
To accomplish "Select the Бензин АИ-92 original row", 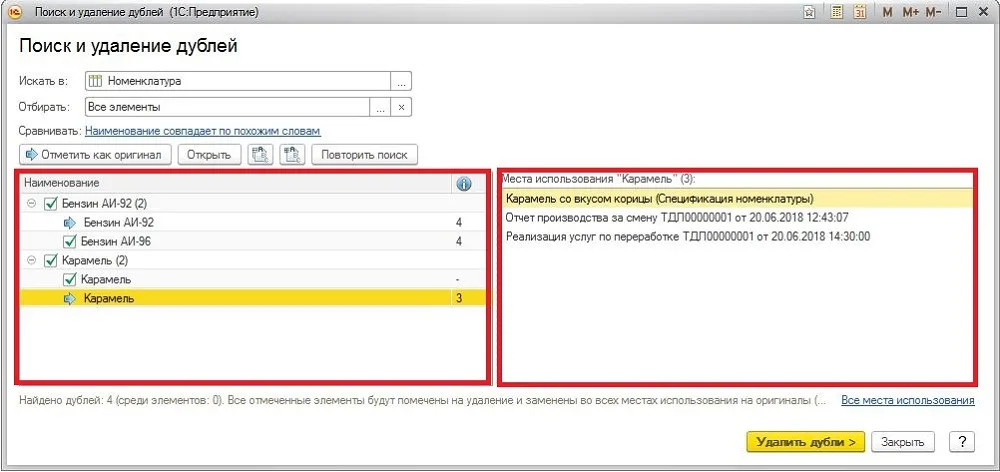I will (x=253, y=223).
